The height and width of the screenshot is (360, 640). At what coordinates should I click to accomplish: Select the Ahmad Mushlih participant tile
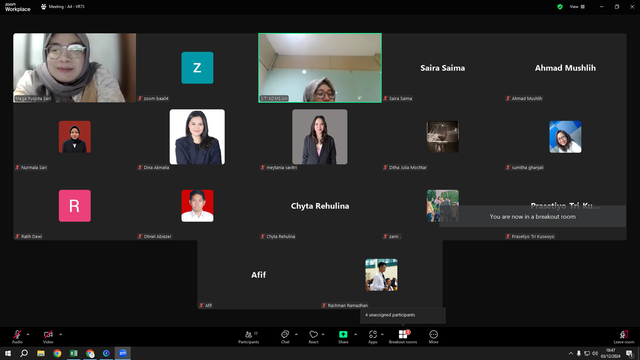[x=565, y=68]
